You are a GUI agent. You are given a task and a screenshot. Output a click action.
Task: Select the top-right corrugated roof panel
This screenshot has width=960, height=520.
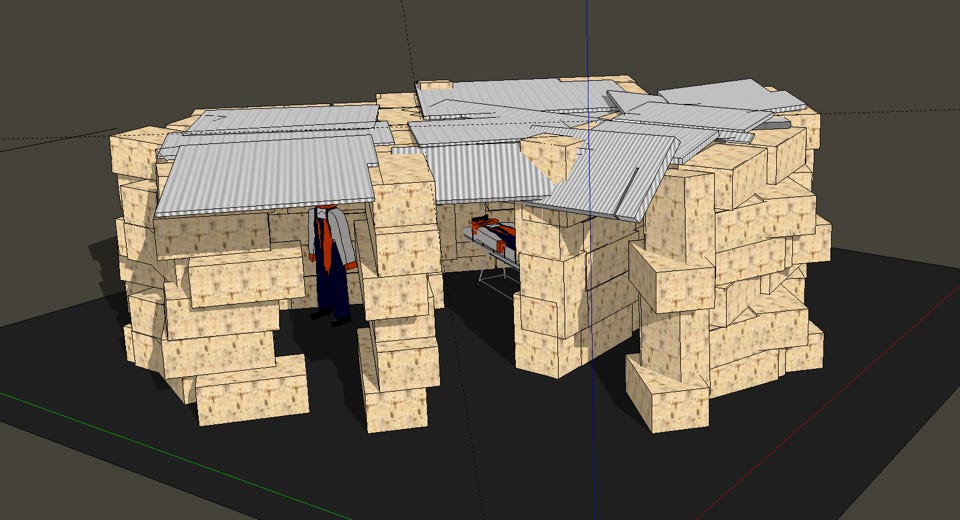click(x=735, y=96)
